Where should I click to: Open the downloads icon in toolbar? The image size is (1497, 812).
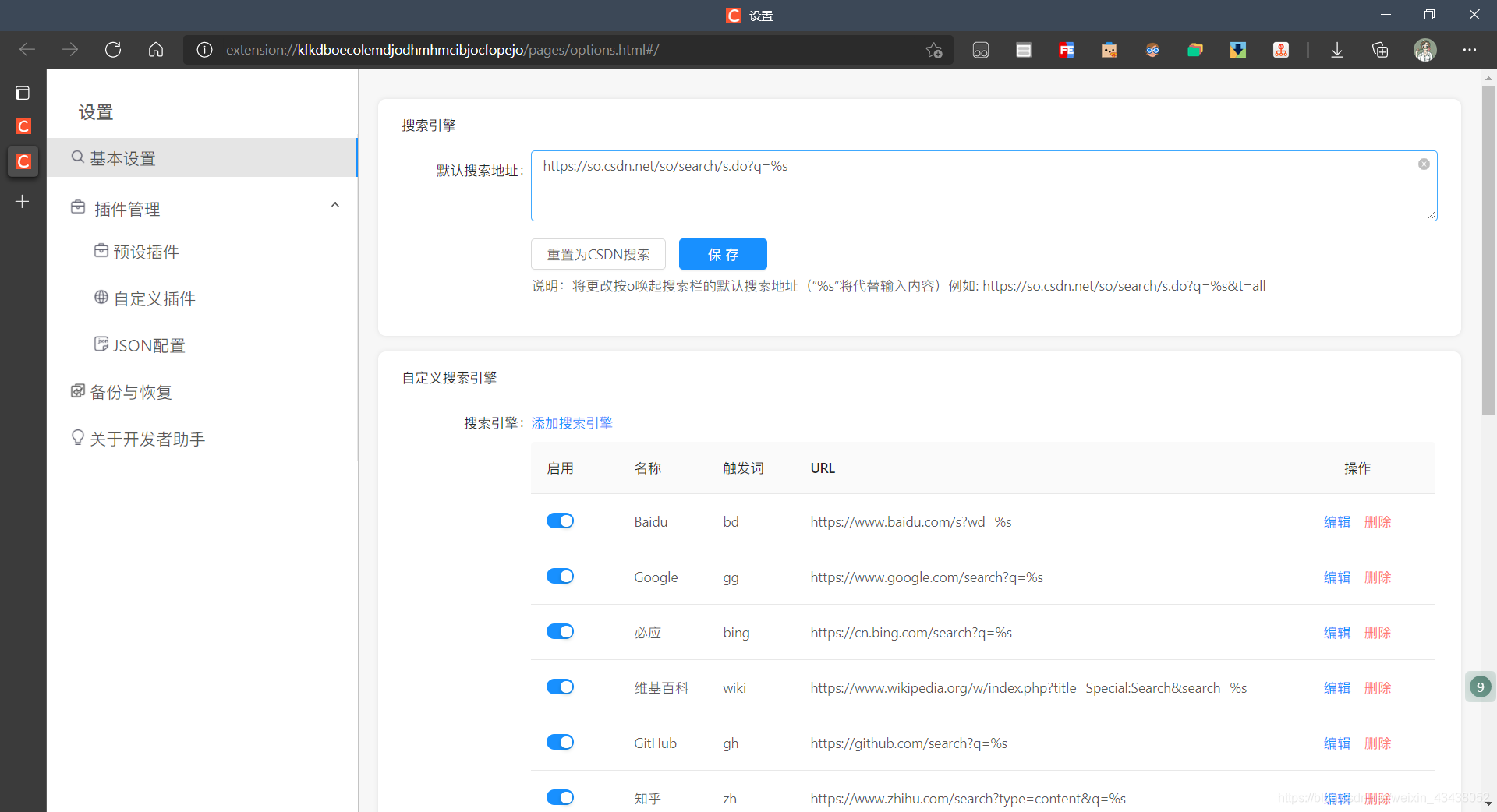point(1337,50)
